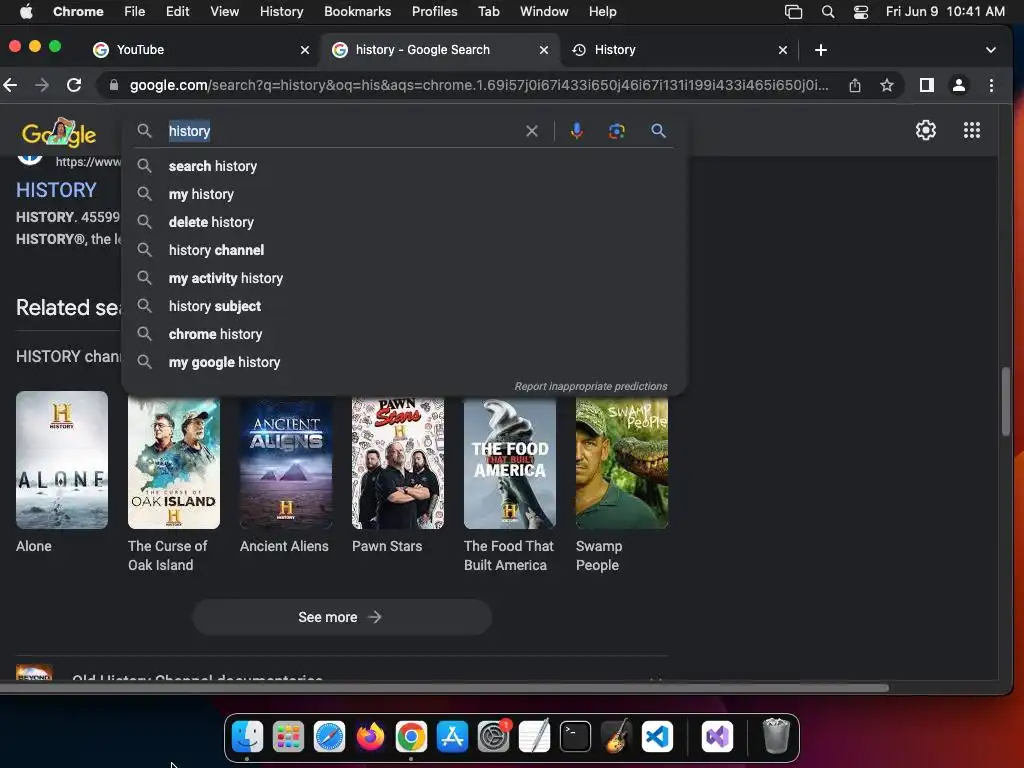Open the Profiles menu

pos(434,12)
